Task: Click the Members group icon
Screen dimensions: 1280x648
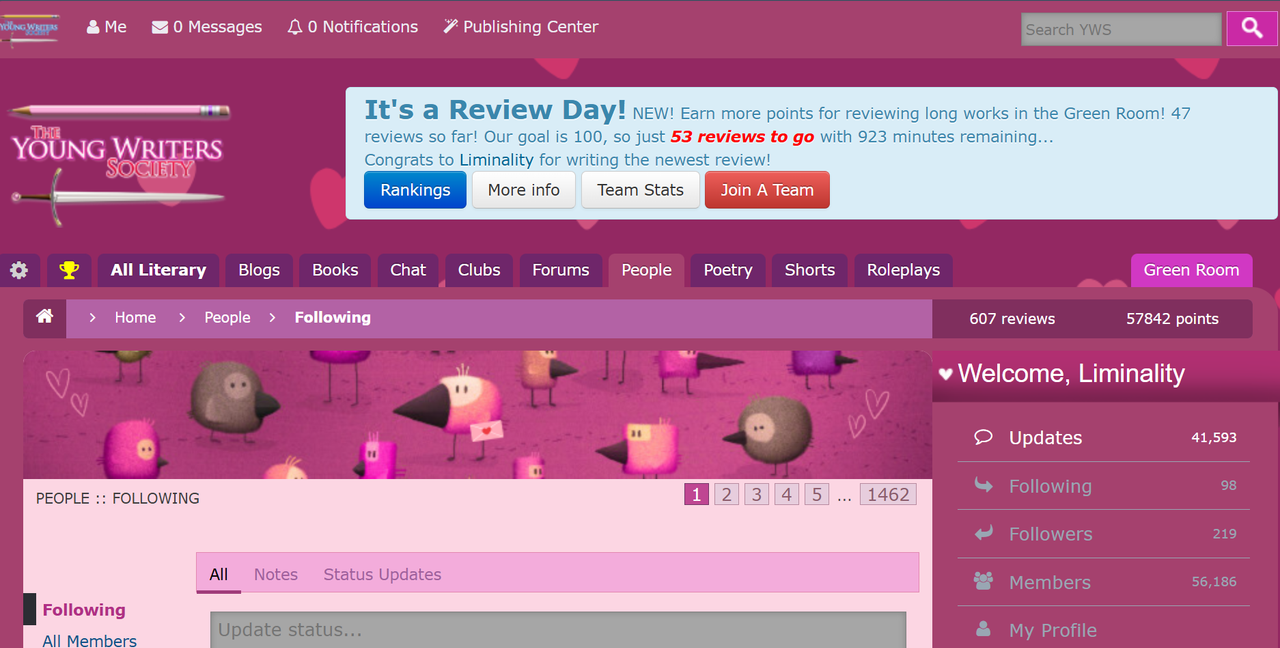Action: pyautogui.click(x=983, y=581)
